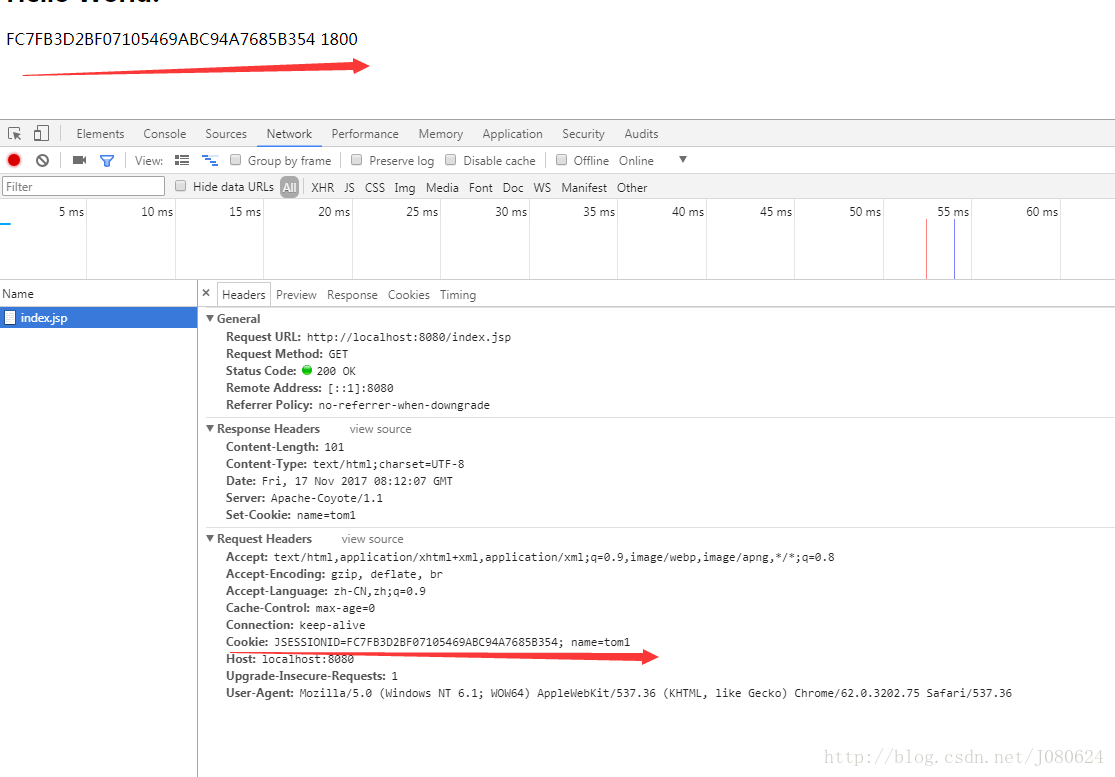Show the waterfall overview icon
The height and width of the screenshot is (777, 1115).
210,161
